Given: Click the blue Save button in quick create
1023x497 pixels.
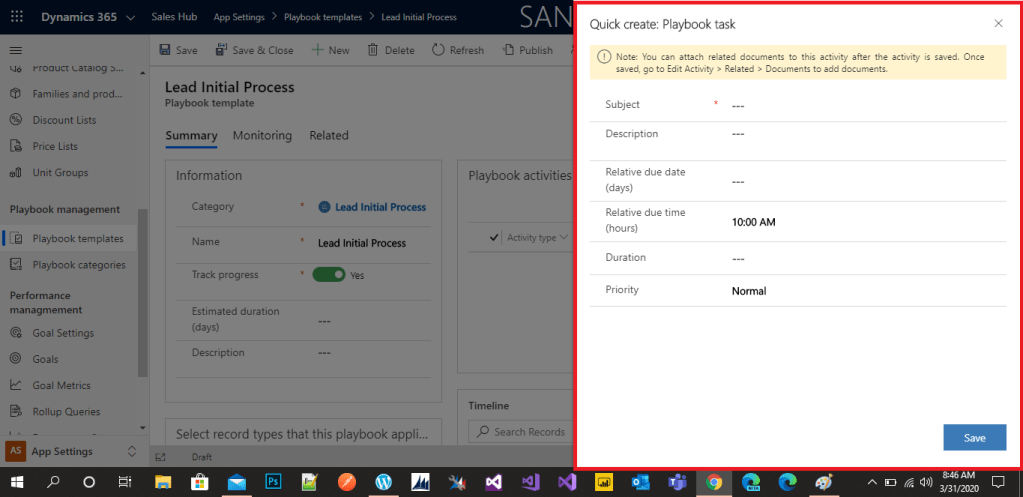Looking at the screenshot, I should click(974, 438).
